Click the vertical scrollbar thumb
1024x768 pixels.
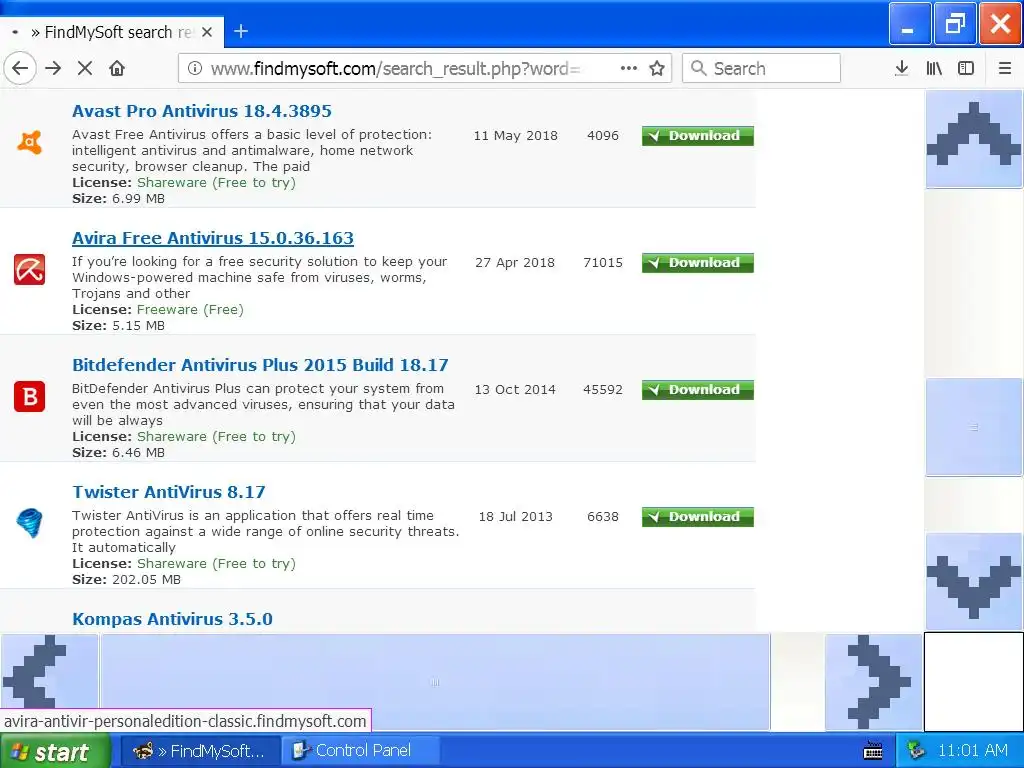974,427
